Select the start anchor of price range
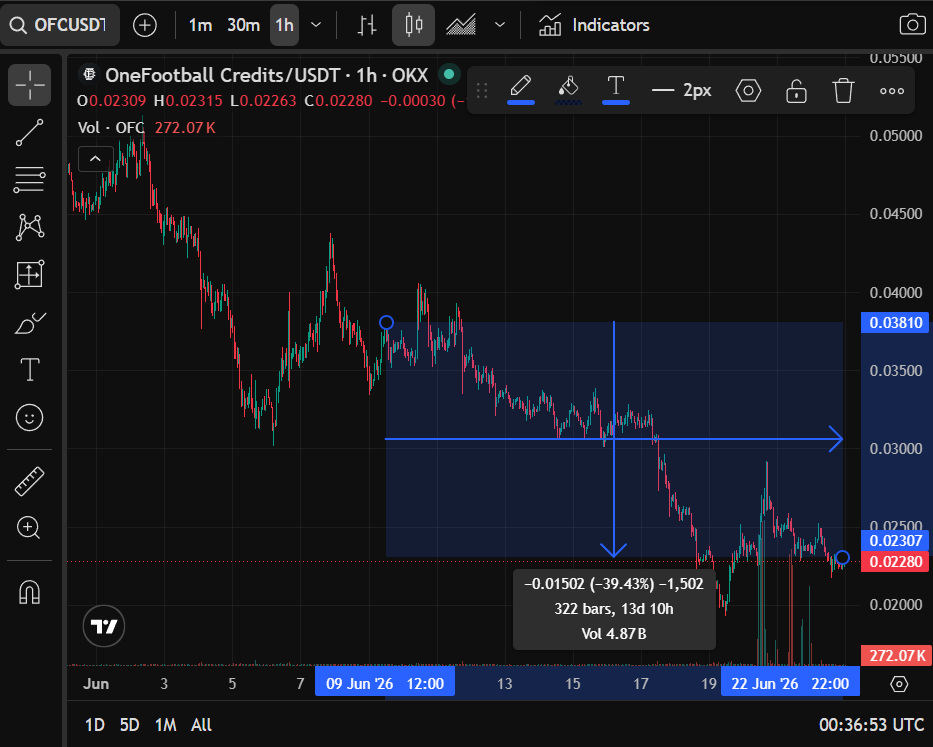 pyautogui.click(x=386, y=323)
